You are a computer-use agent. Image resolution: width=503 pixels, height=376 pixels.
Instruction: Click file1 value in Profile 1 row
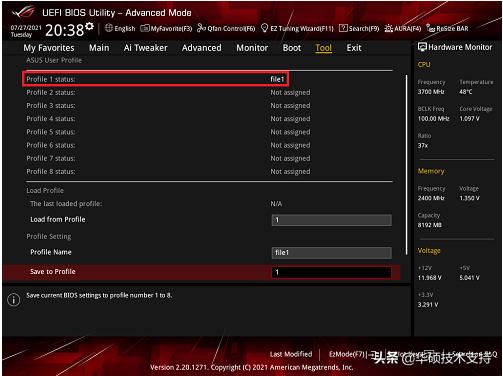[x=277, y=79]
